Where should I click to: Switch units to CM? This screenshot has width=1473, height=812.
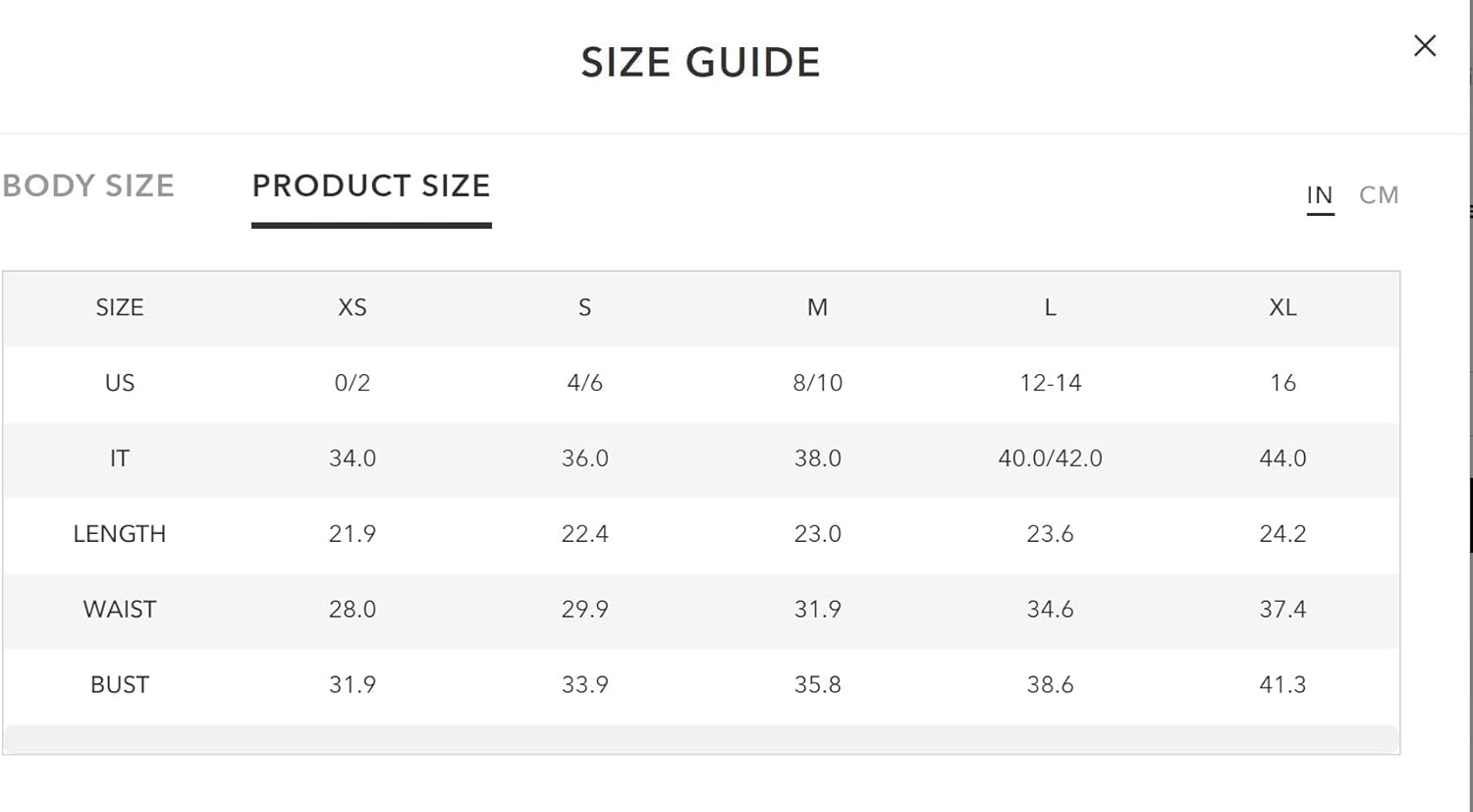point(1379,194)
